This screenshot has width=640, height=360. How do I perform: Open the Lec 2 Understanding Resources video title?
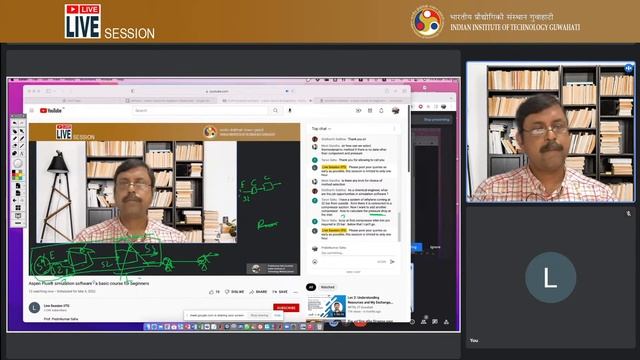[370, 300]
